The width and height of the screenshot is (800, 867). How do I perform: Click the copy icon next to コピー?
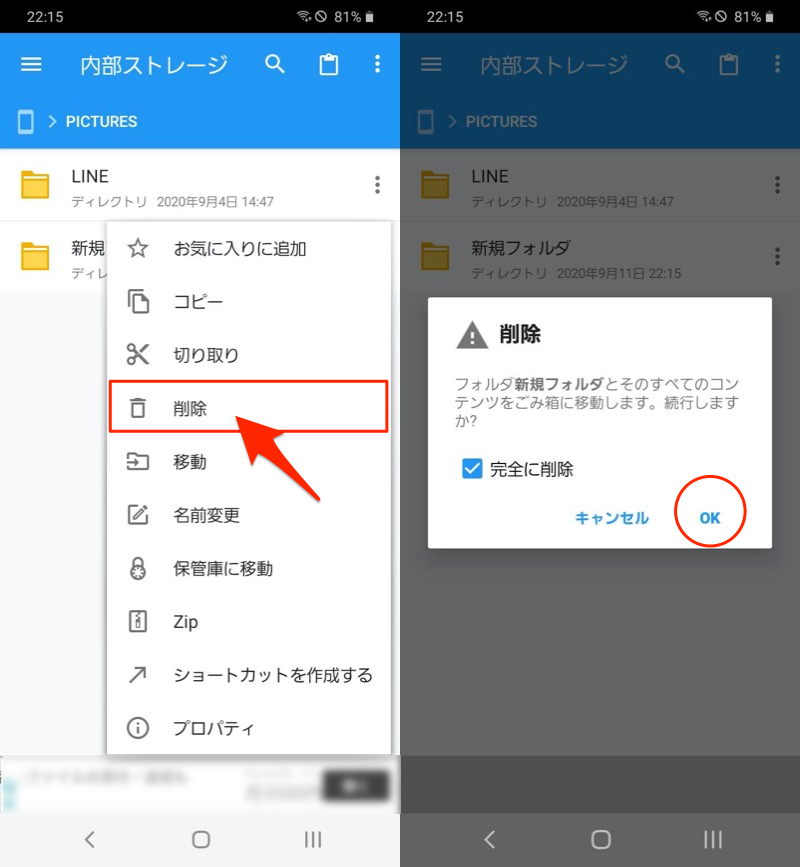tap(138, 302)
